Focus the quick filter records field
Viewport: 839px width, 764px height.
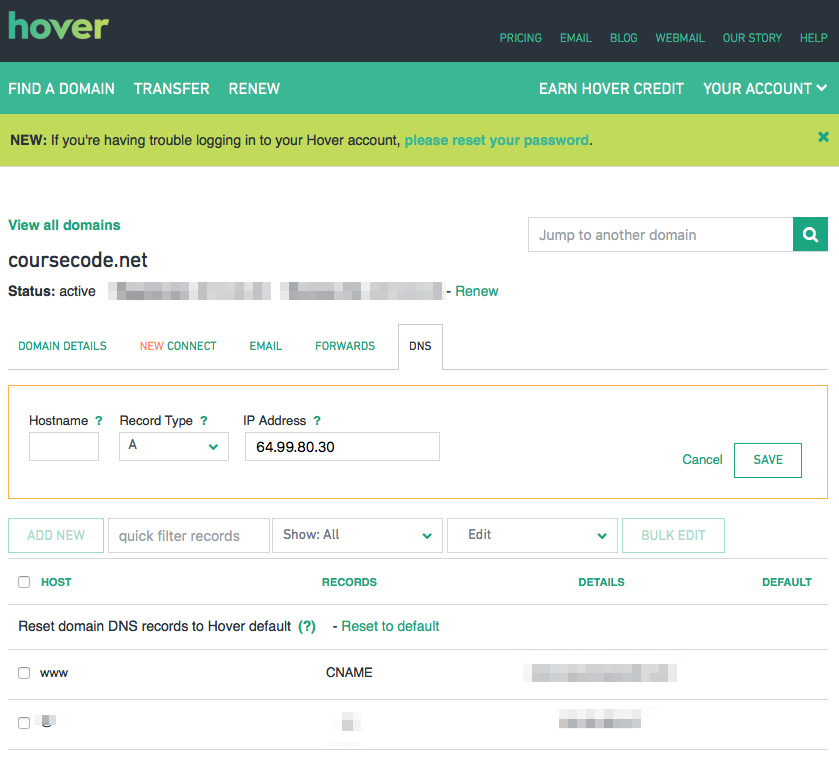(189, 535)
